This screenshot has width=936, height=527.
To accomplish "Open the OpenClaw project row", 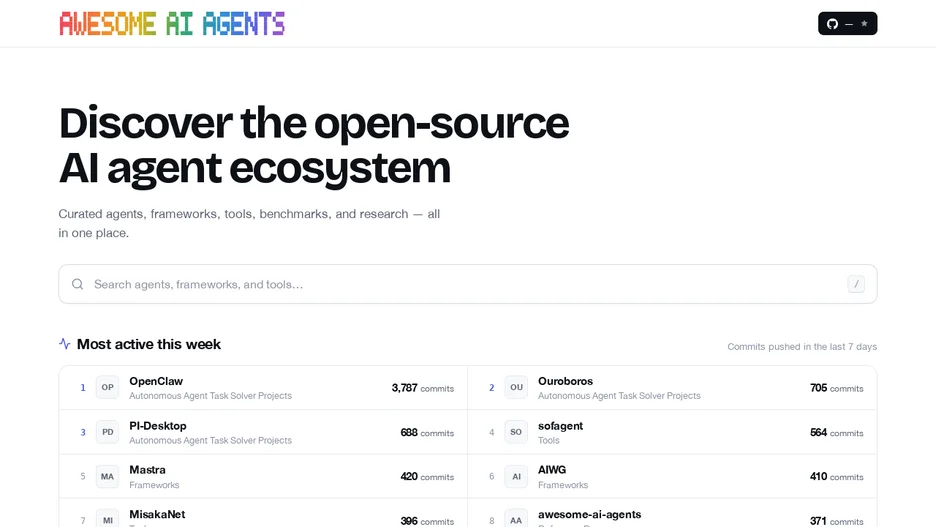I will point(263,388).
